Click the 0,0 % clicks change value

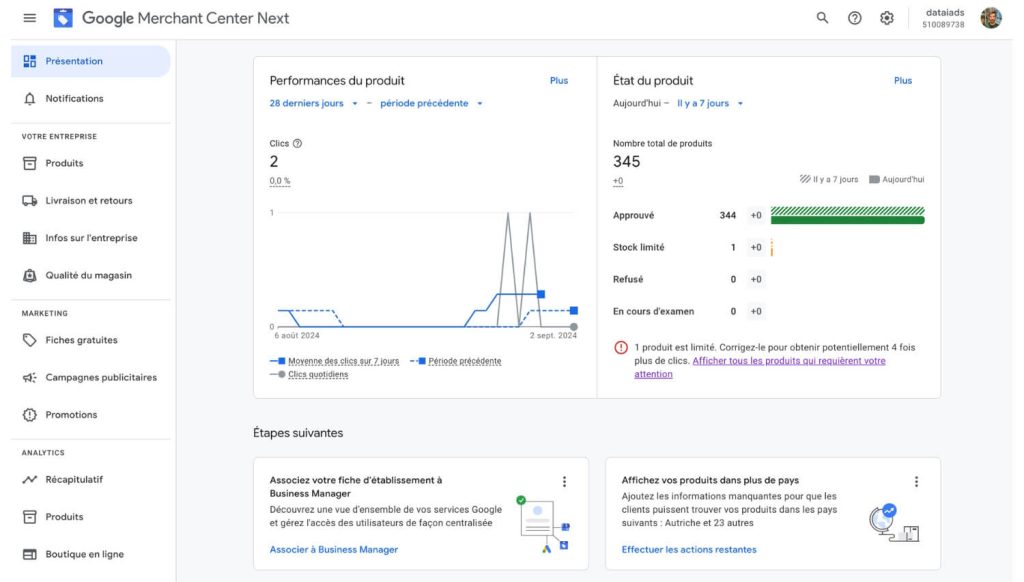tap(280, 181)
